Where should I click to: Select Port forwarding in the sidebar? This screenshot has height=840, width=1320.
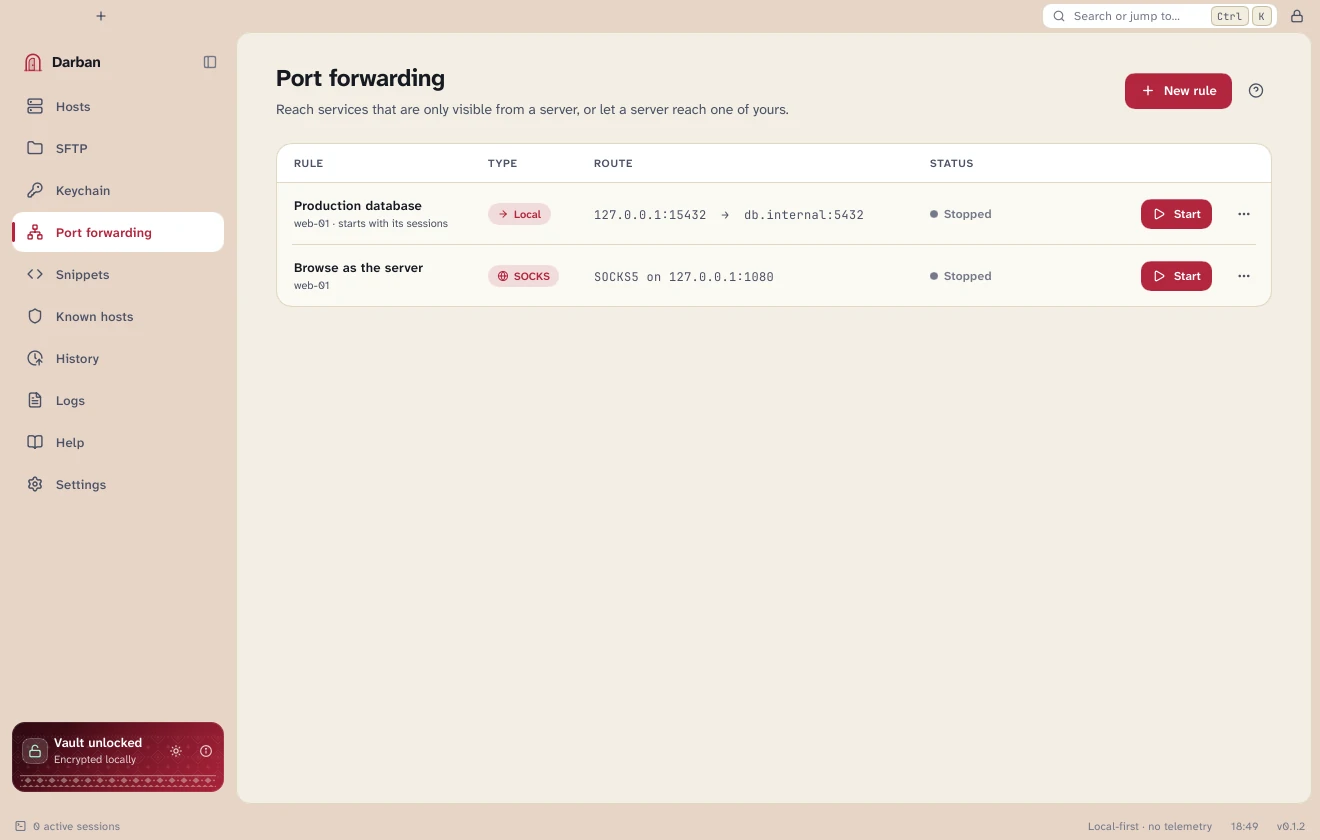pyautogui.click(x=118, y=232)
